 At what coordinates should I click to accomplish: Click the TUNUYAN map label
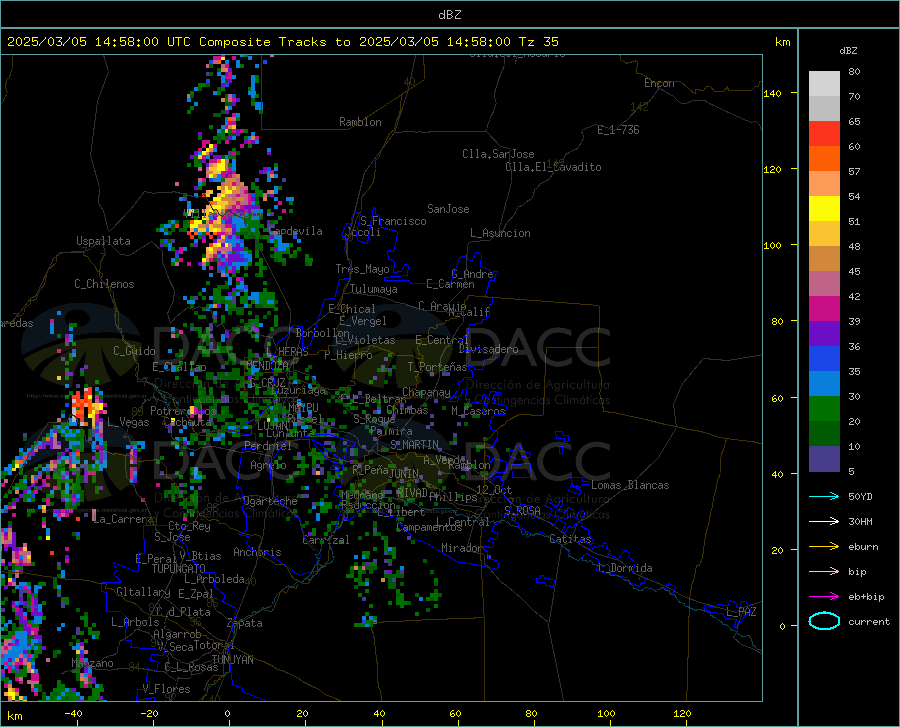tap(232, 660)
